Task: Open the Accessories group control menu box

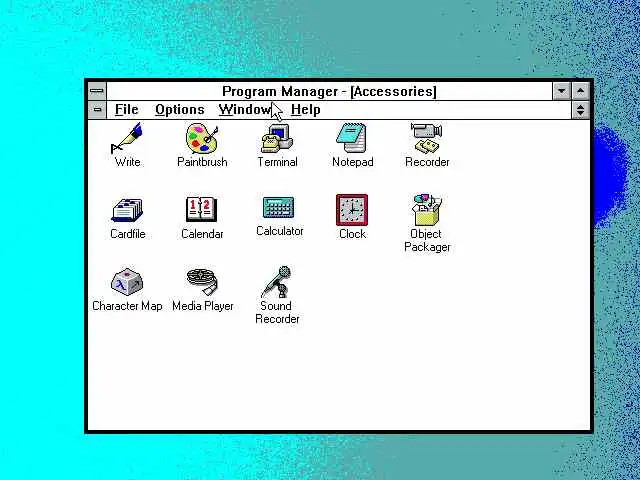Action: (x=97, y=110)
